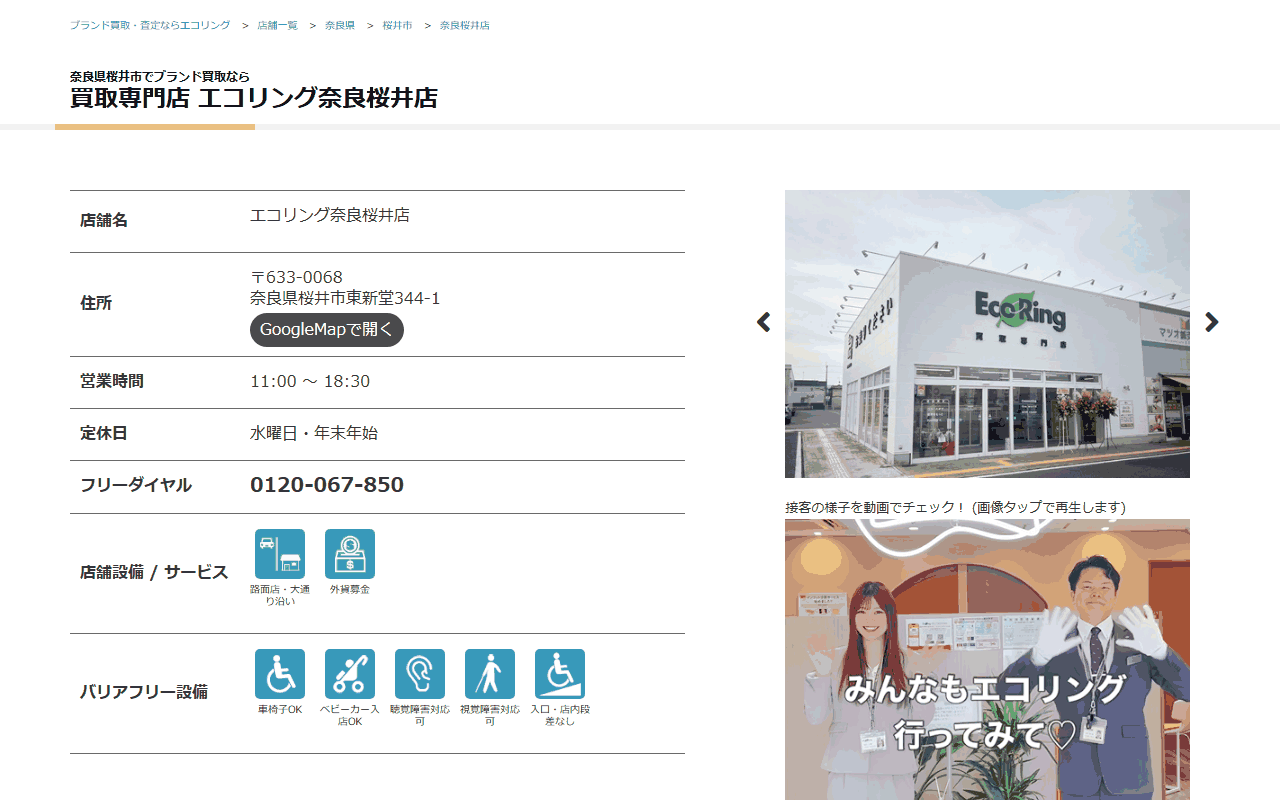Screen dimensions: 1280x800
Task: Click the visual impairment support icon
Action: (490, 674)
